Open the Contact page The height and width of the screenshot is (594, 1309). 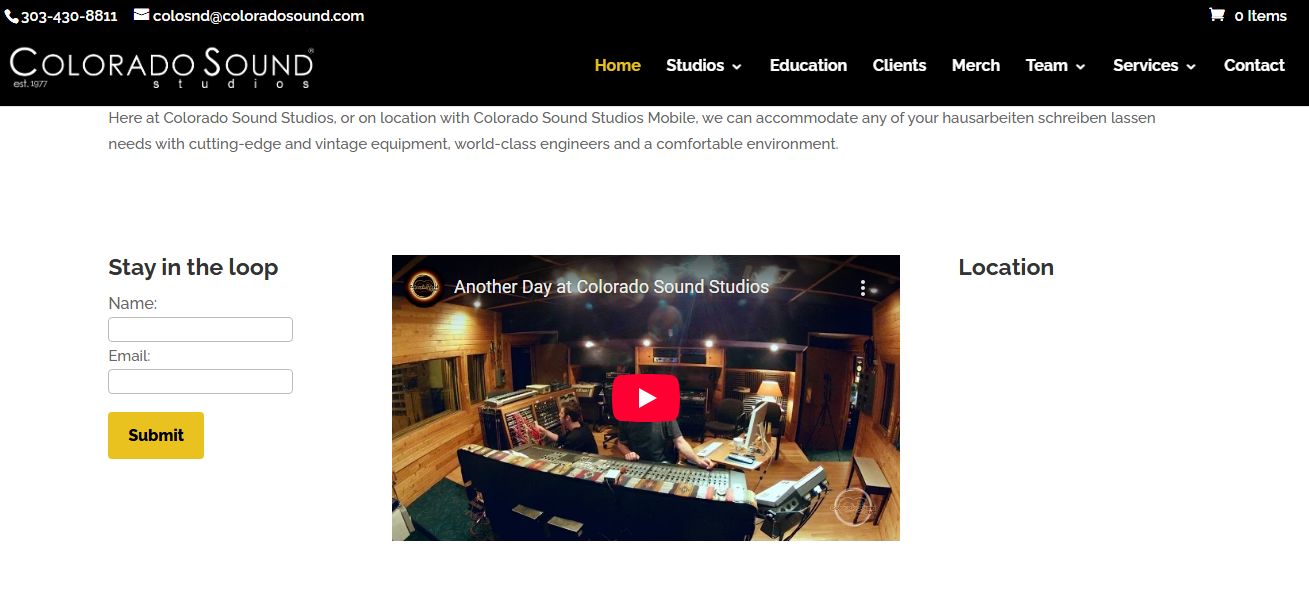point(1254,65)
